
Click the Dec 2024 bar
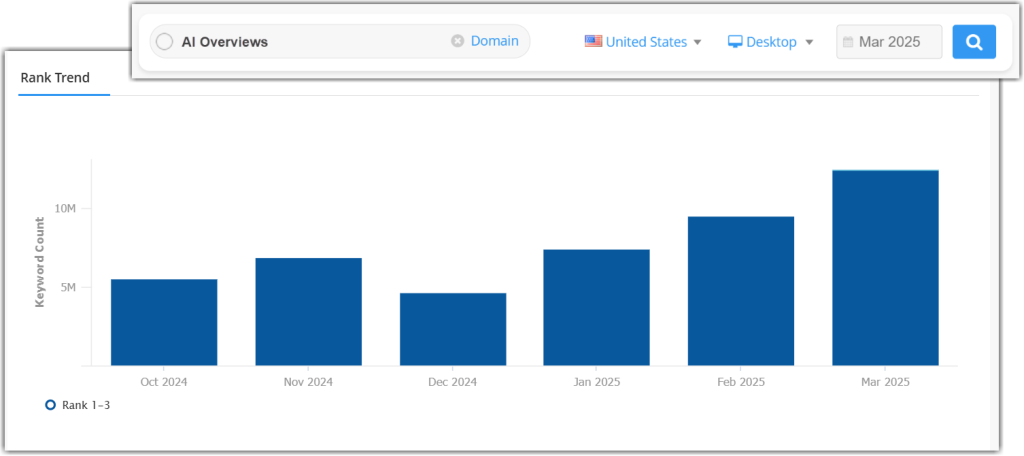pyautogui.click(x=453, y=329)
